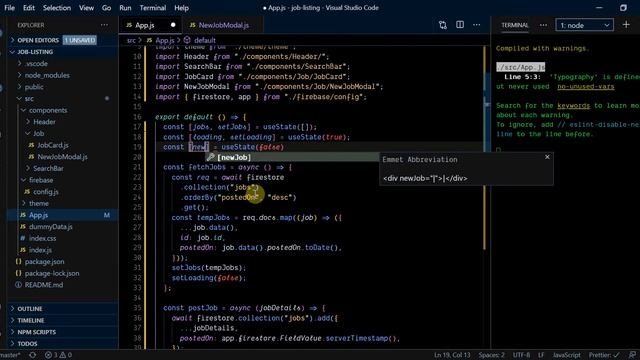Split the editor to the right

[x=460, y=25]
